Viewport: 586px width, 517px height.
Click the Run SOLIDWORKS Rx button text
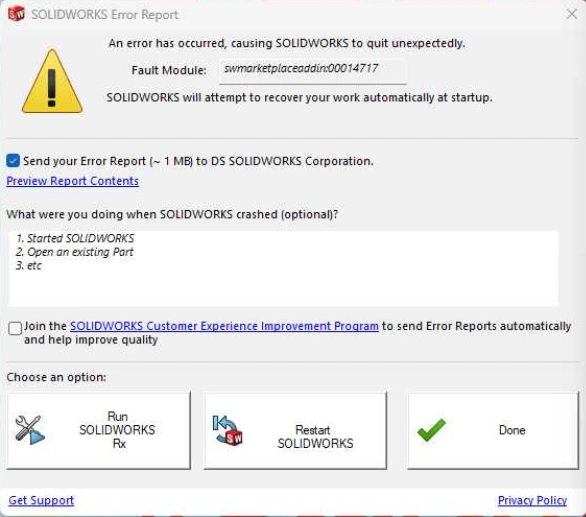117,430
